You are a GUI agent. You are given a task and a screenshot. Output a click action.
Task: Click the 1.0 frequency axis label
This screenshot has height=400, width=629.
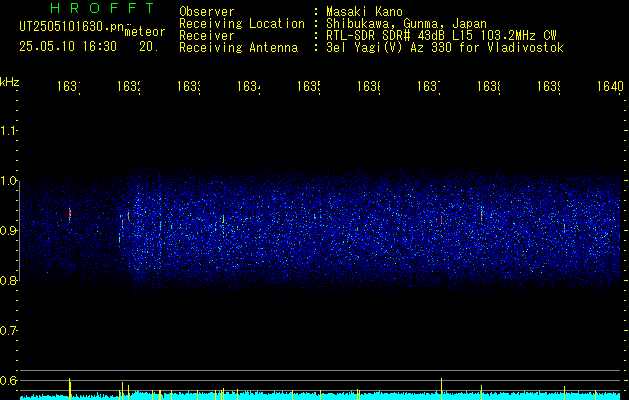point(8,180)
